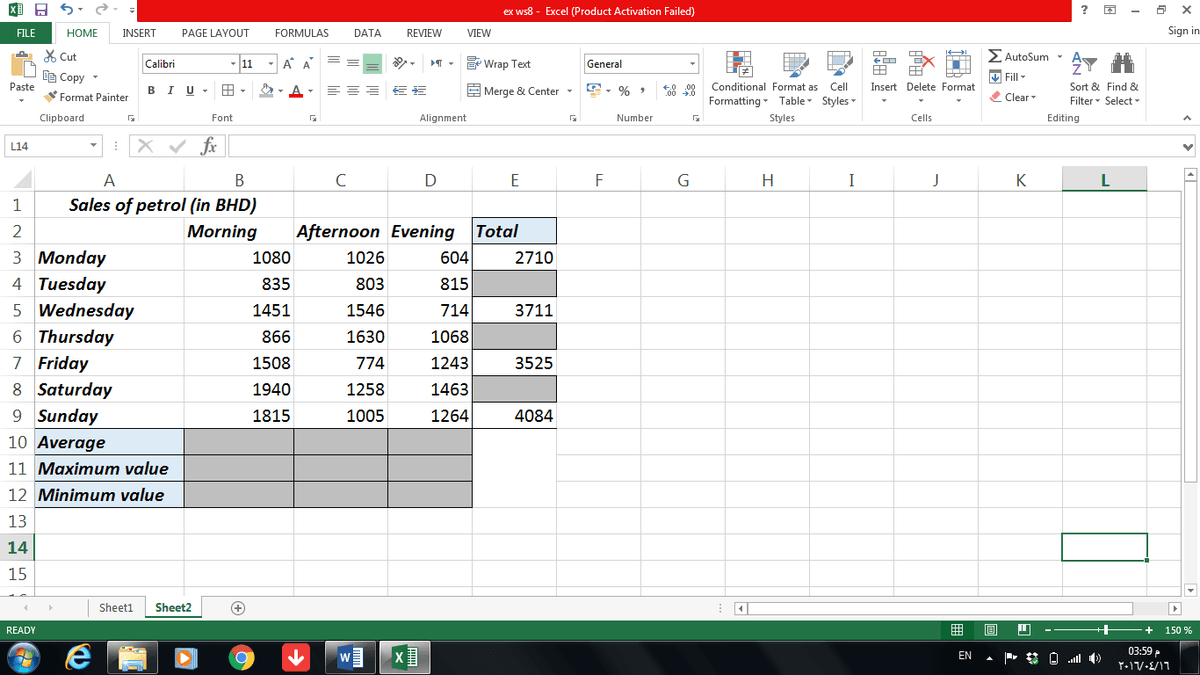Click the Cut scissors icon
Viewport: 1200px width, 675px height.
coord(51,57)
